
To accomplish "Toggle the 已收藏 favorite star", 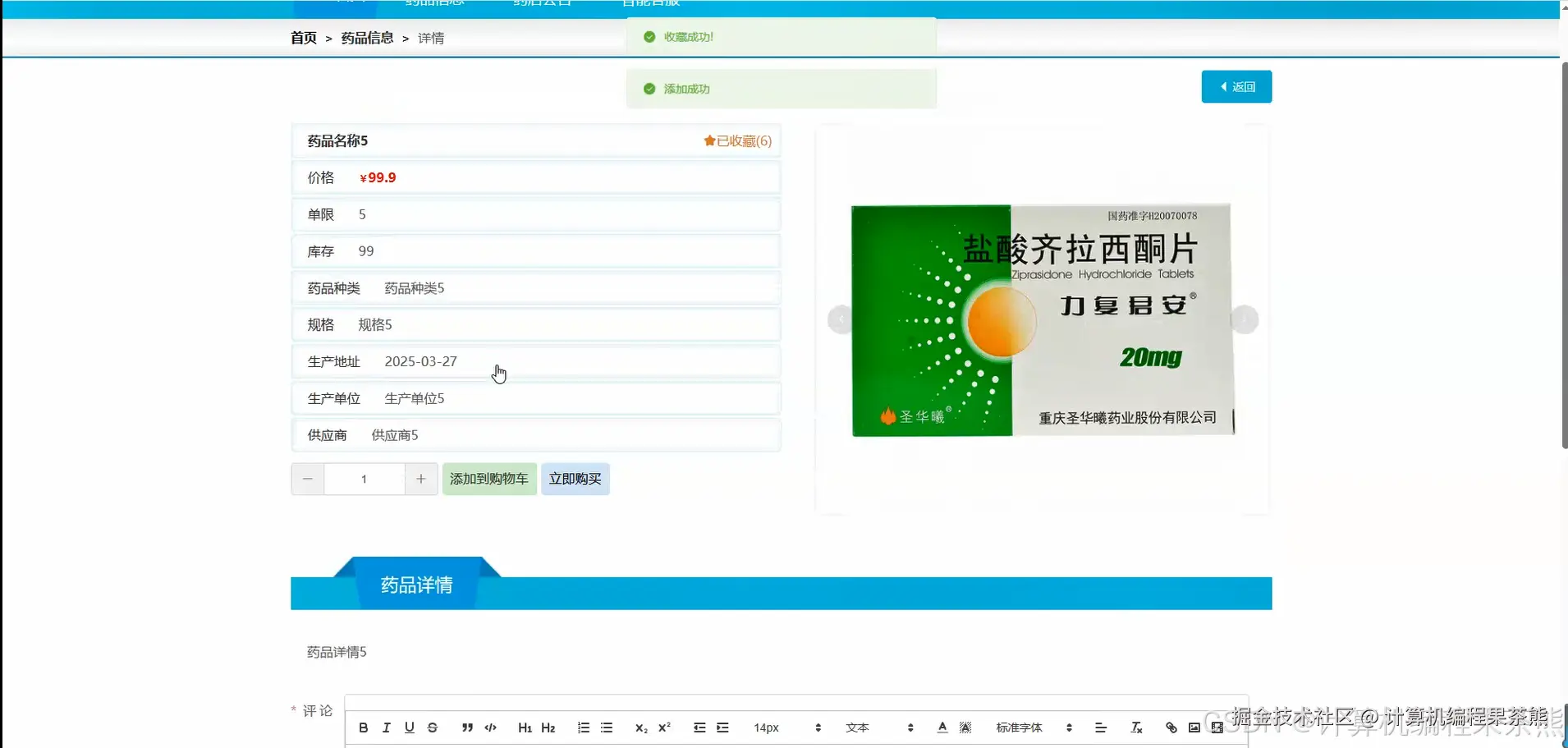I will pos(737,140).
